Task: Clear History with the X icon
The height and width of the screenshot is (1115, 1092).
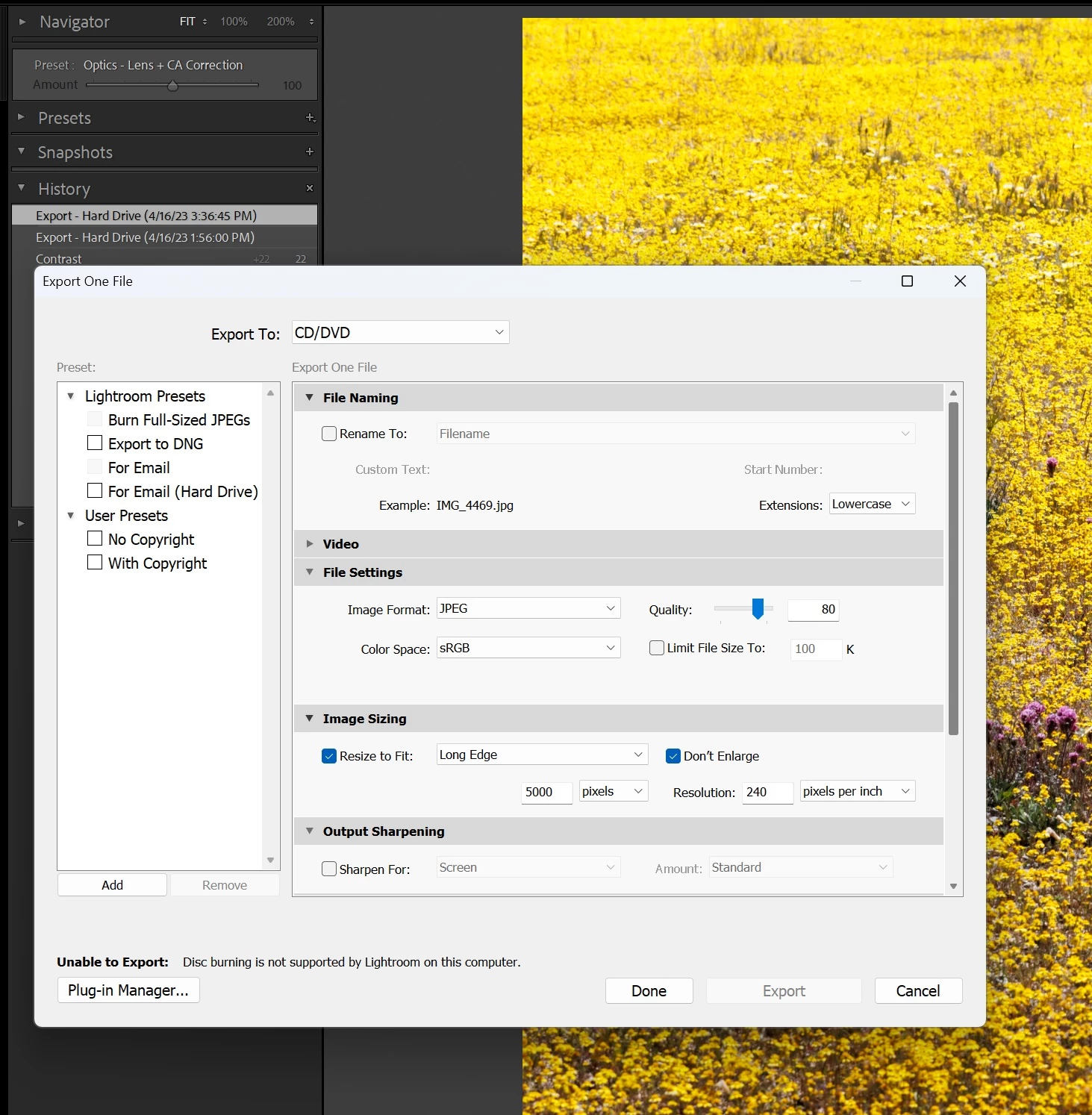Action: point(310,188)
